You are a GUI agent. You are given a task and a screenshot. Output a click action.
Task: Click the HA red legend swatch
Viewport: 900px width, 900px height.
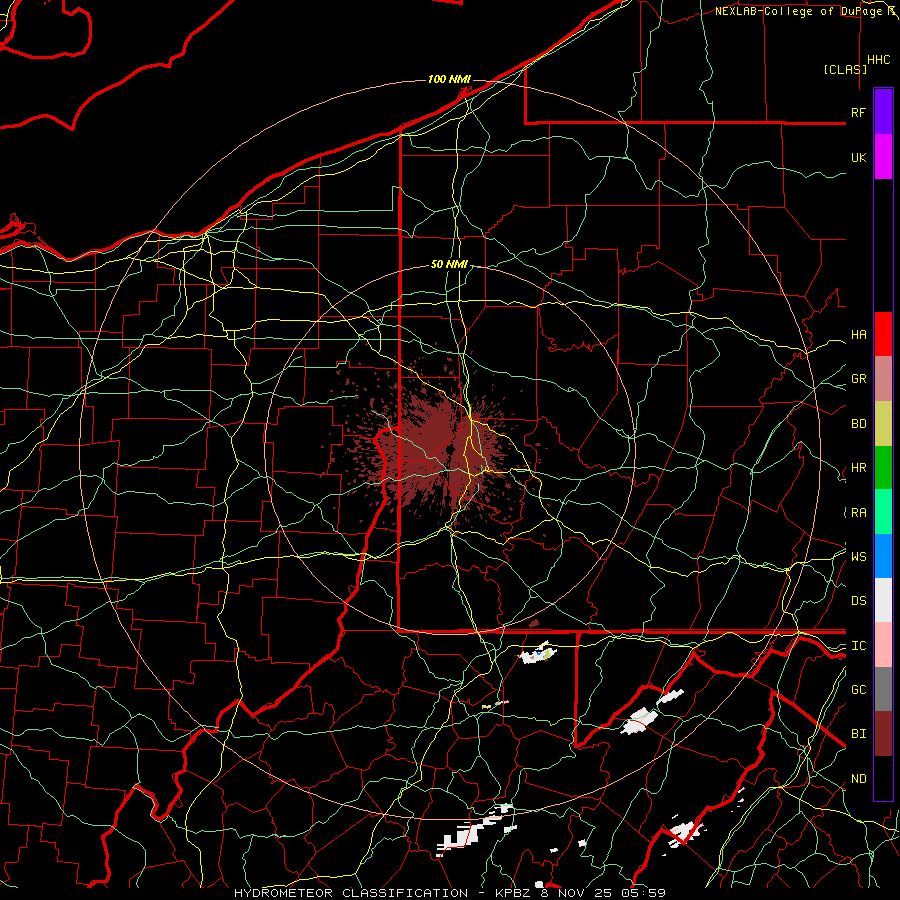click(x=883, y=334)
